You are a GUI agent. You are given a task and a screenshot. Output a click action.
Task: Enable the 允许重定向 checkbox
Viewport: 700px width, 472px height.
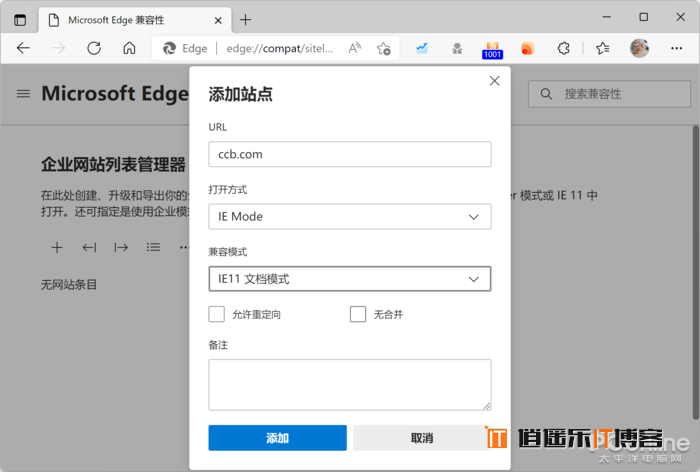[x=217, y=314]
